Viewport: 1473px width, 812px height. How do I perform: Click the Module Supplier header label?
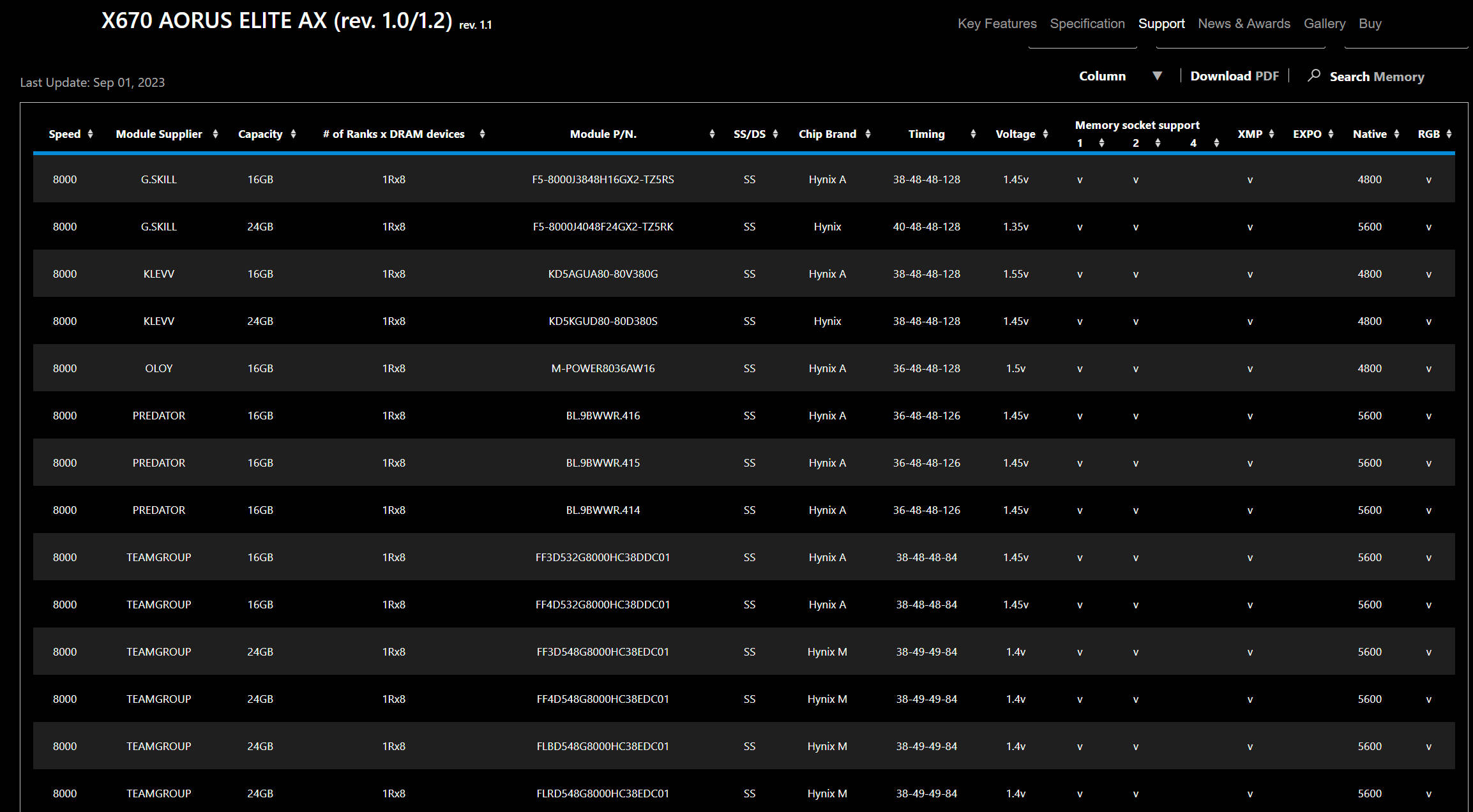pyautogui.click(x=159, y=134)
